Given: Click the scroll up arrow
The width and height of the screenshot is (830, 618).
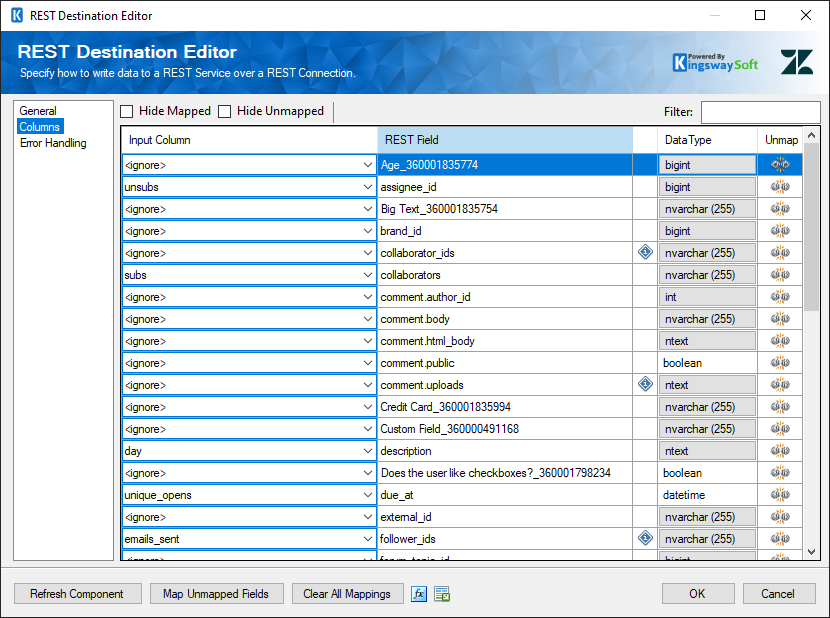Looking at the screenshot, I should [x=811, y=135].
